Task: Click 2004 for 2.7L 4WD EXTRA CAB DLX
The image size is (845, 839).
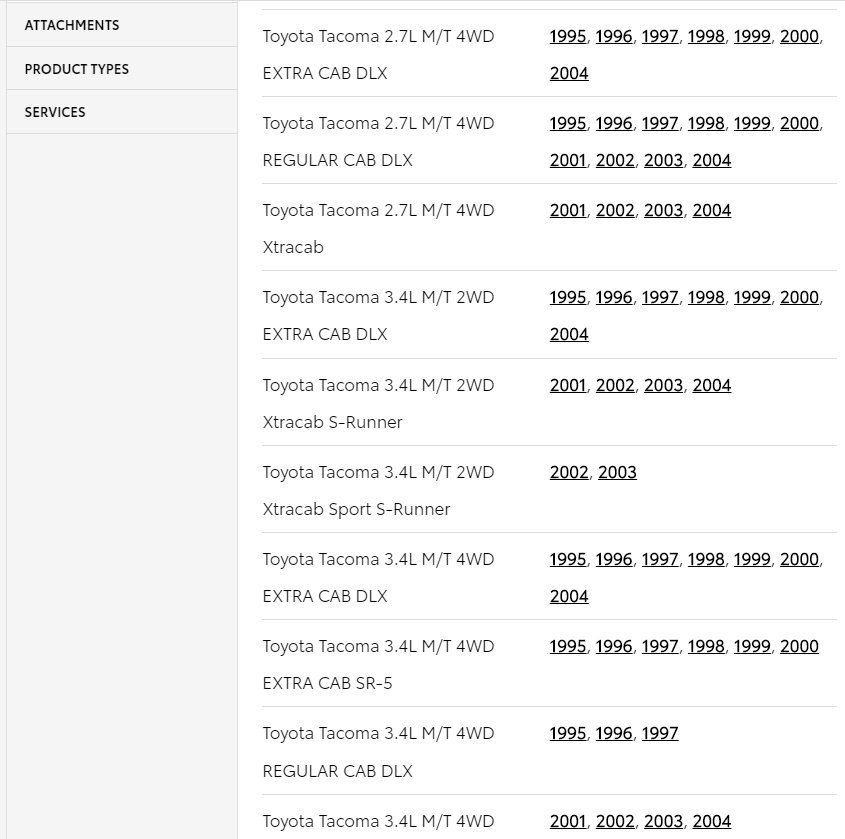Action: click(x=569, y=73)
